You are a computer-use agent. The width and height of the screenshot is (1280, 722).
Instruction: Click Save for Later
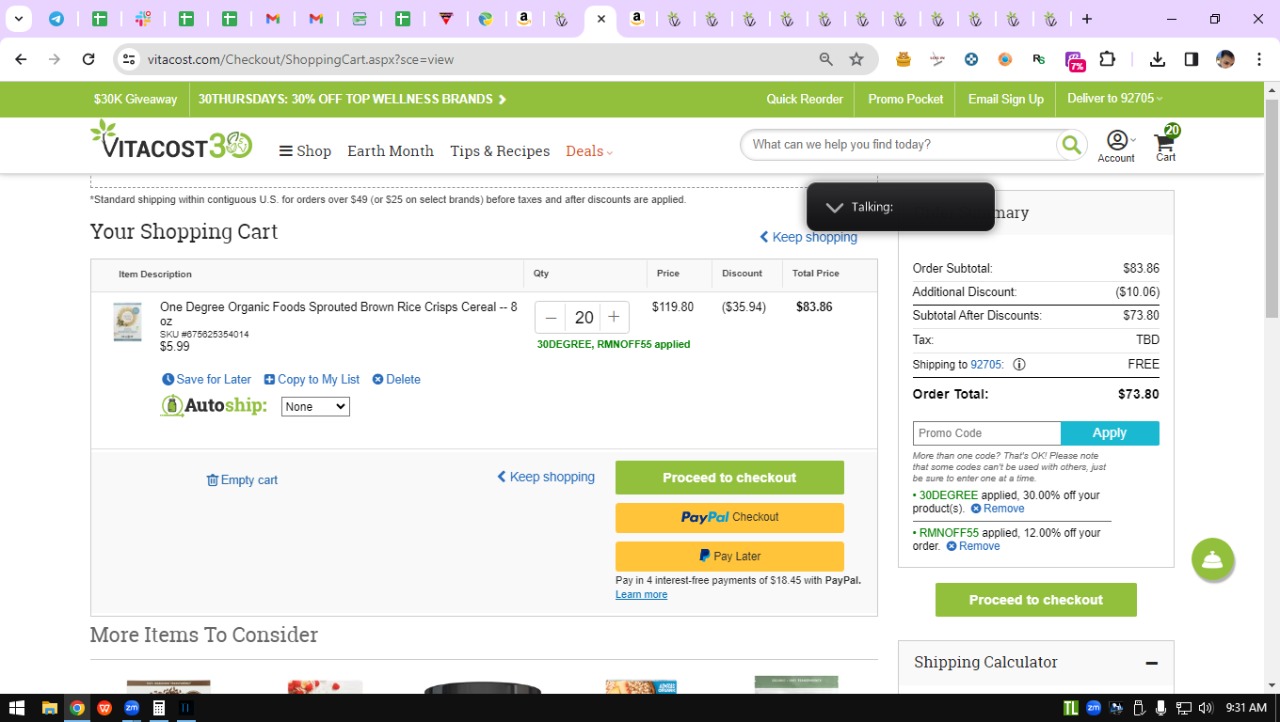207,380
